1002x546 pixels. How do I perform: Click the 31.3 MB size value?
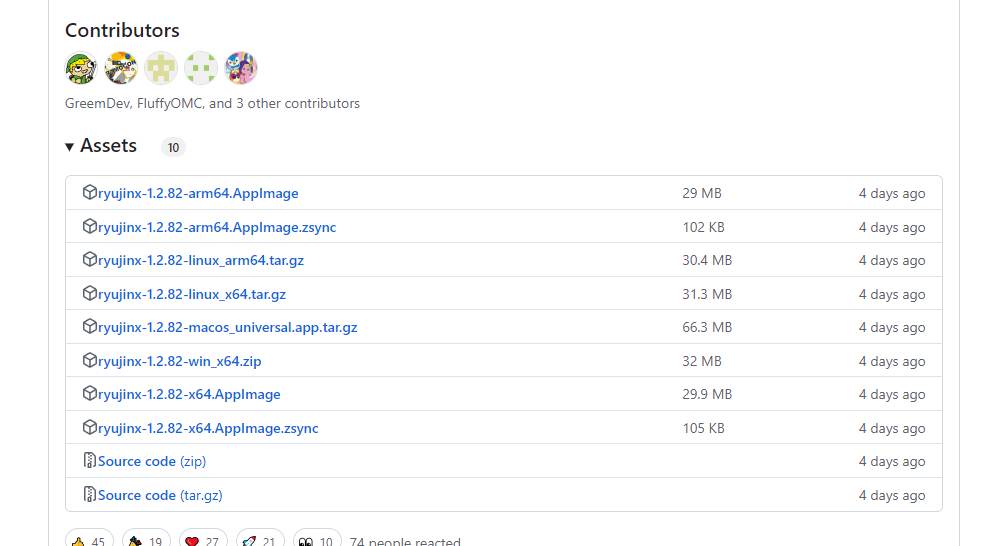pyautogui.click(x=707, y=294)
